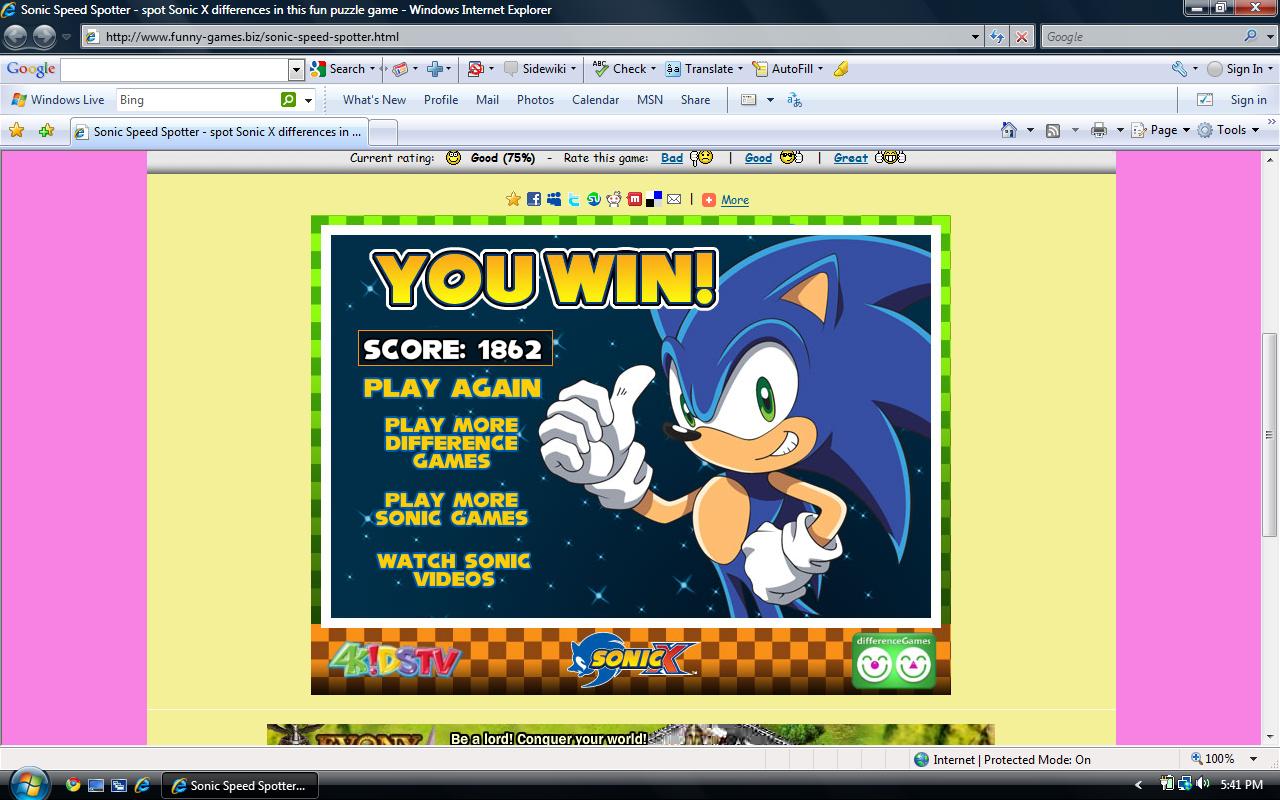The width and height of the screenshot is (1280, 800).
Task: Click the Refresh page button
Action: 997,37
